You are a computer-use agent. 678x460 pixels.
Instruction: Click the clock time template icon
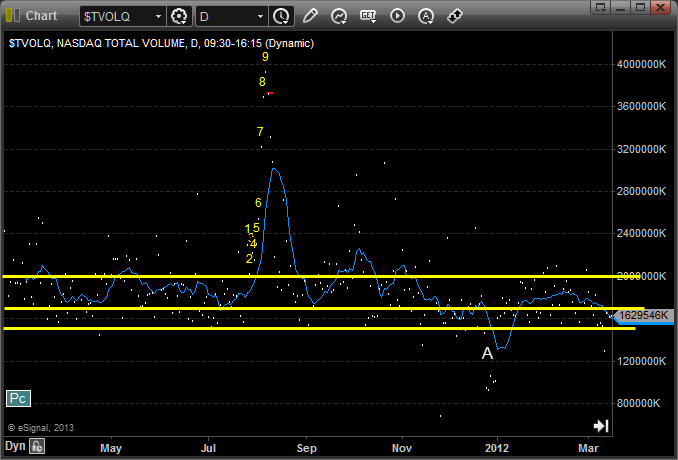tap(281, 16)
